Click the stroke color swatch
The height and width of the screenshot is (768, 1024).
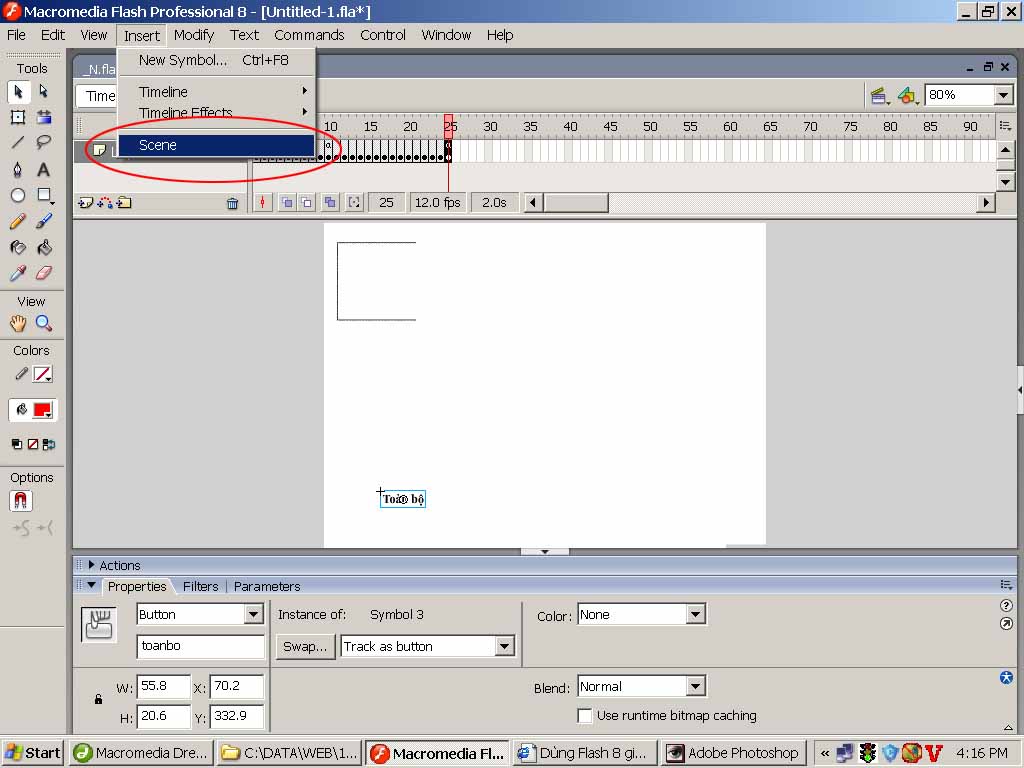pyautogui.click(x=42, y=374)
